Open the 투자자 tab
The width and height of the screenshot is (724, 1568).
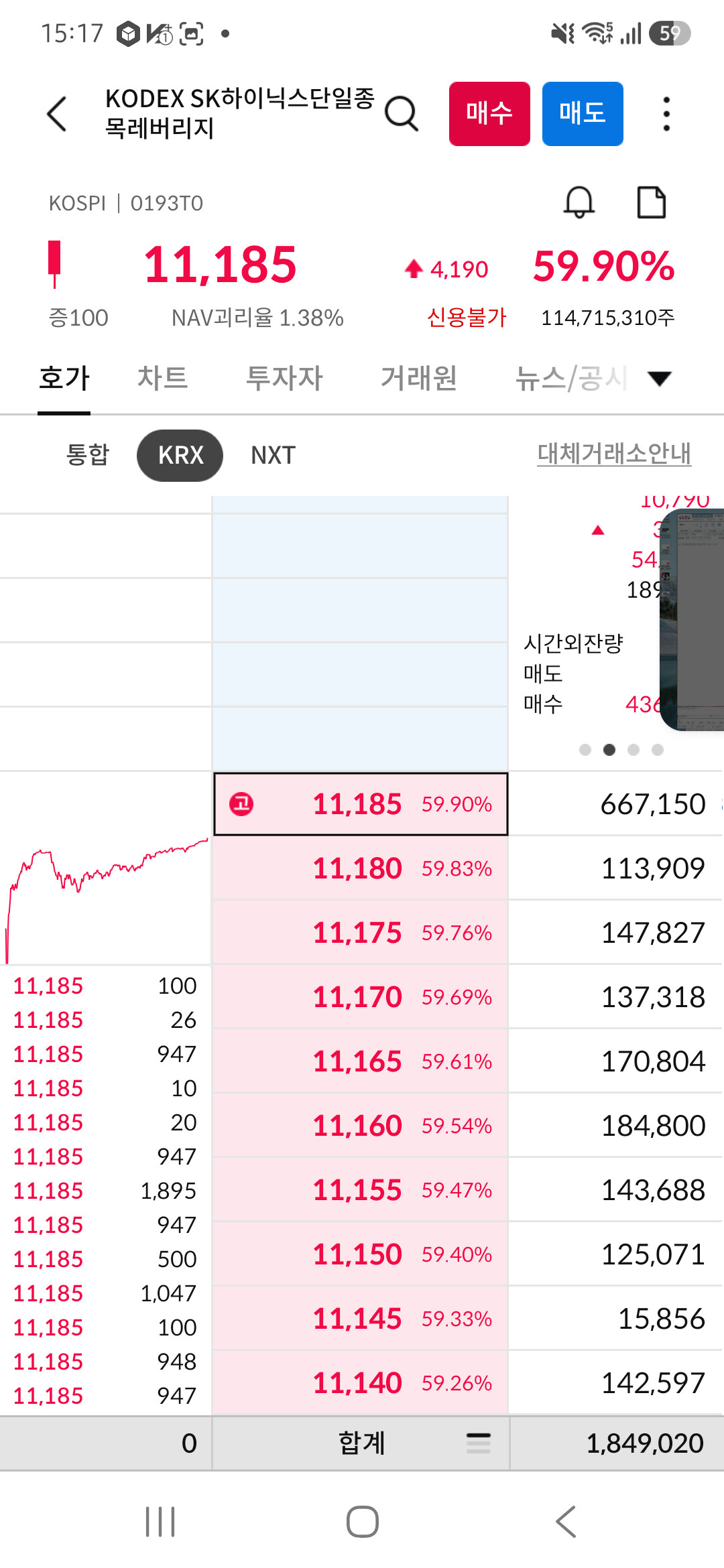coord(285,378)
